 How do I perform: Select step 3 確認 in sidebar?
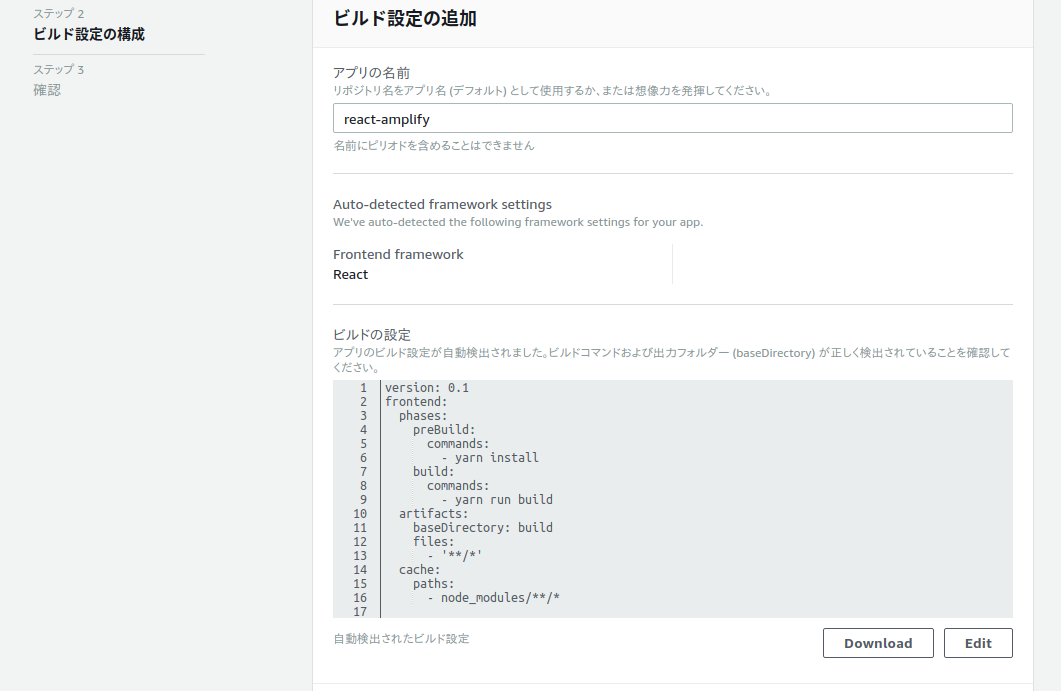coord(47,90)
